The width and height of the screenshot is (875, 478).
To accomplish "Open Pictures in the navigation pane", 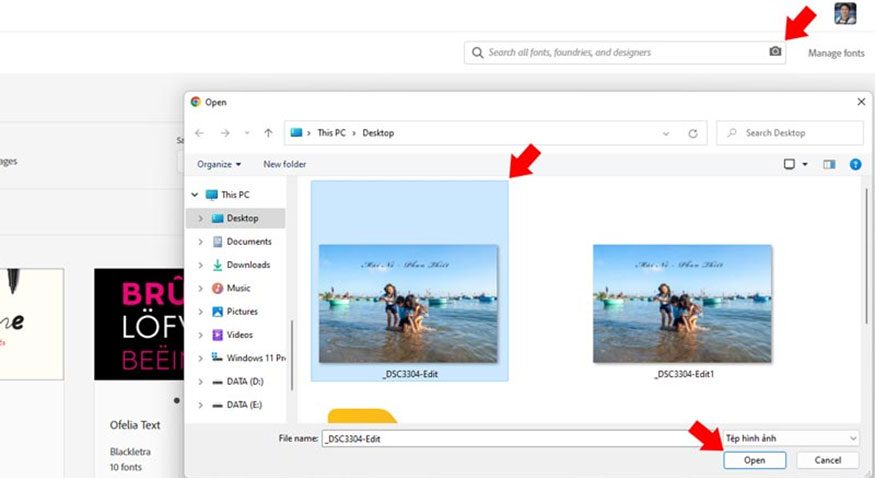I will (x=242, y=312).
